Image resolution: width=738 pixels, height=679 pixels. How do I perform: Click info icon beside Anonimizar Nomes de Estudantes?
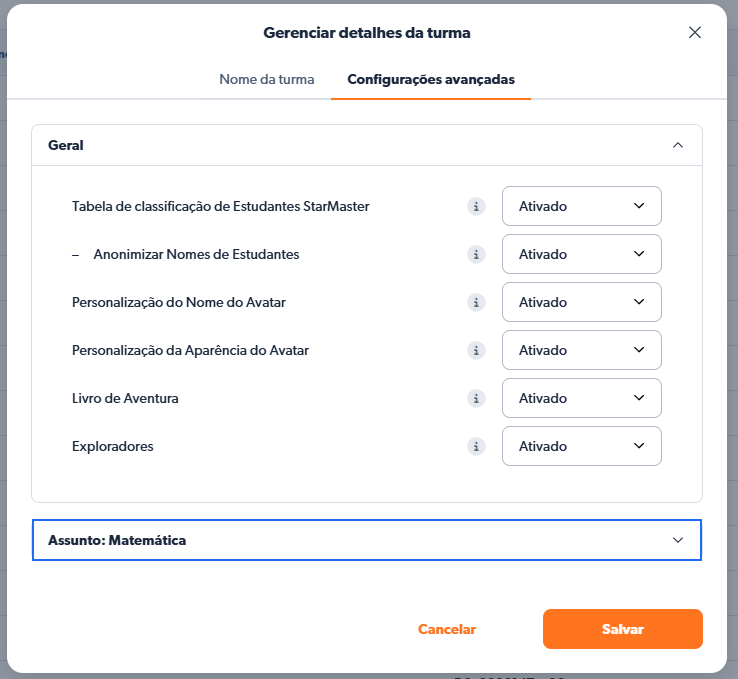[x=477, y=255]
